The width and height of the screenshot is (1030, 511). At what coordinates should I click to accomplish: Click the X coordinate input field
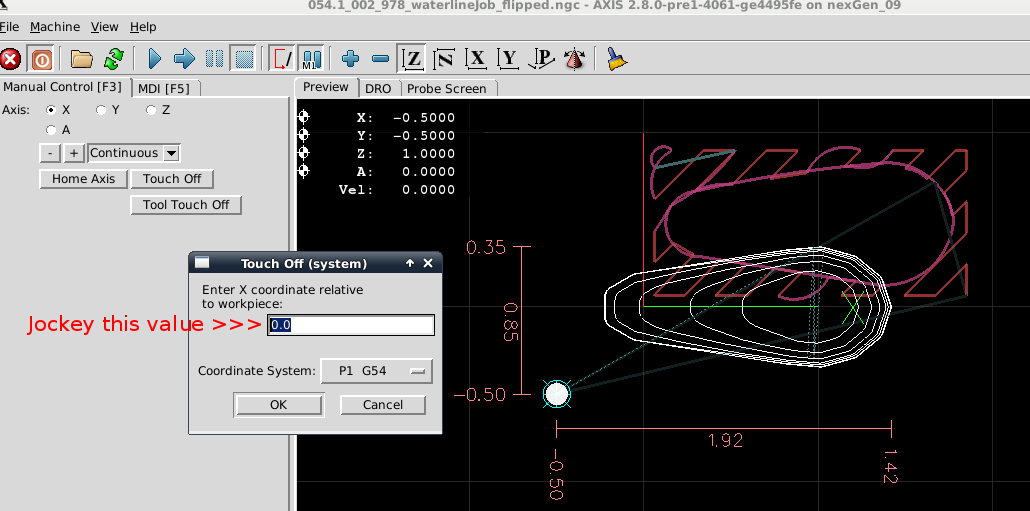point(351,325)
